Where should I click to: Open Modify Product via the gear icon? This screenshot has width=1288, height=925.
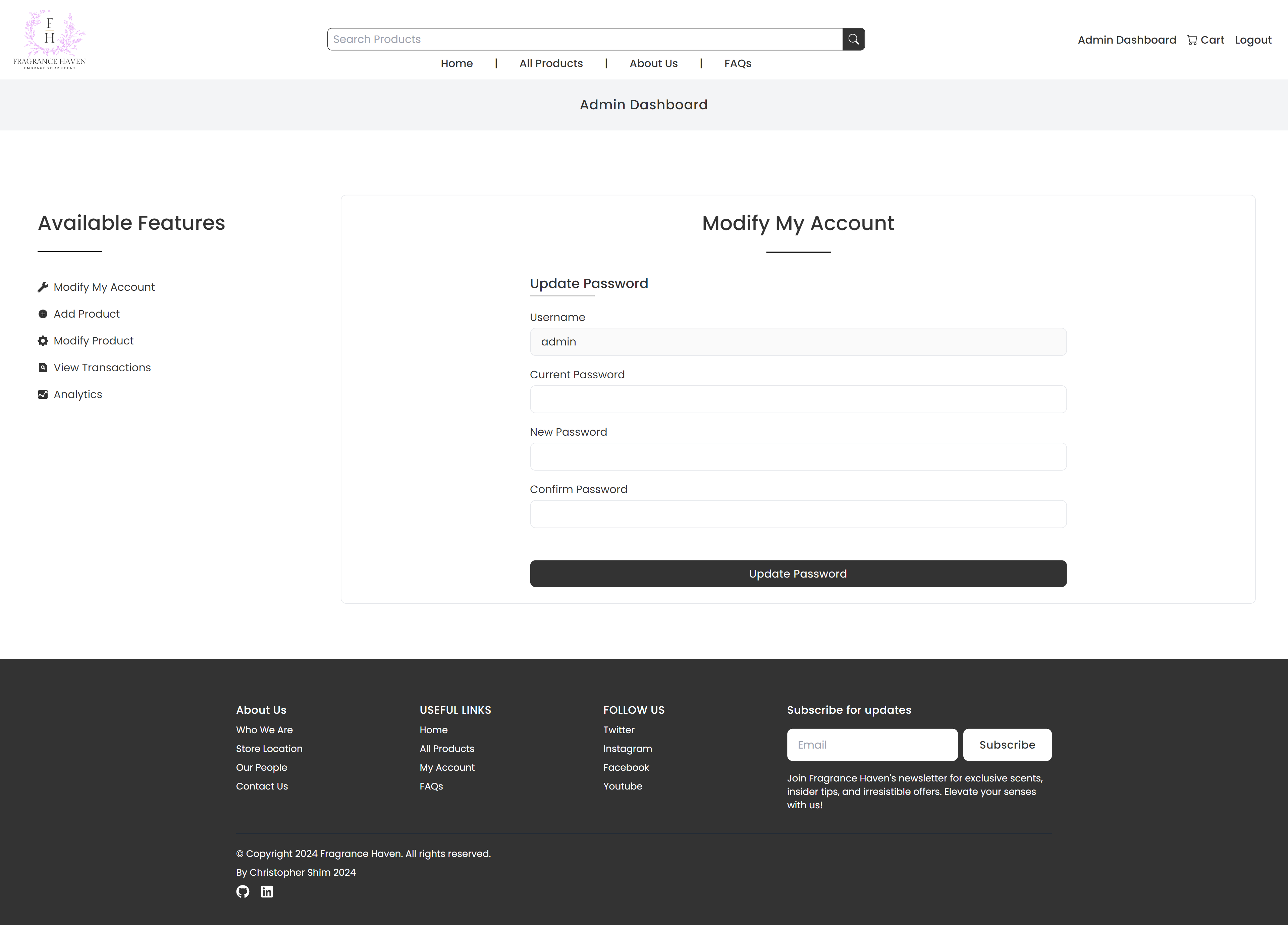pyautogui.click(x=43, y=341)
